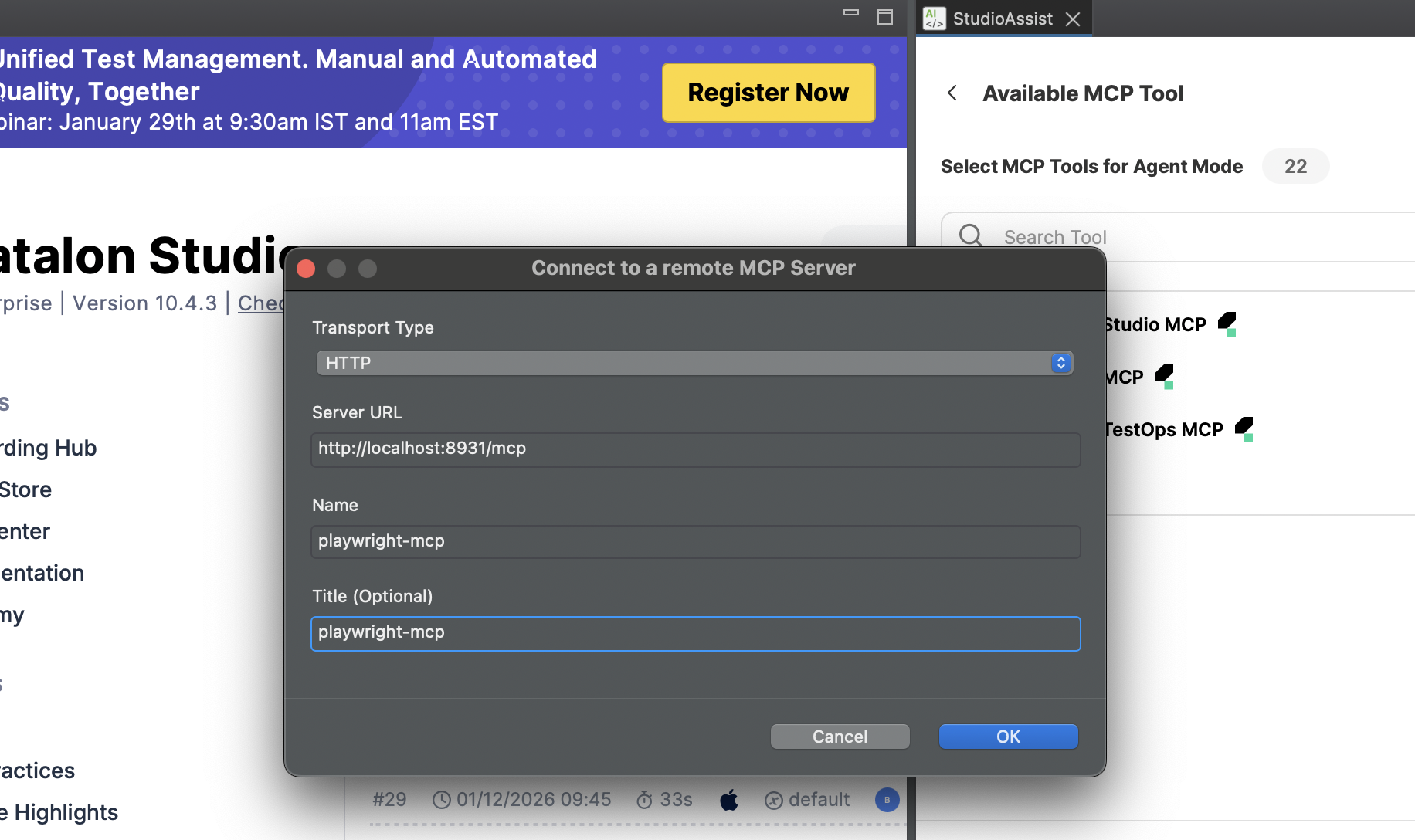Screen dimensions: 1415x840
Task: Open the Transport Type dropdown
Action: tap(694, 362)
